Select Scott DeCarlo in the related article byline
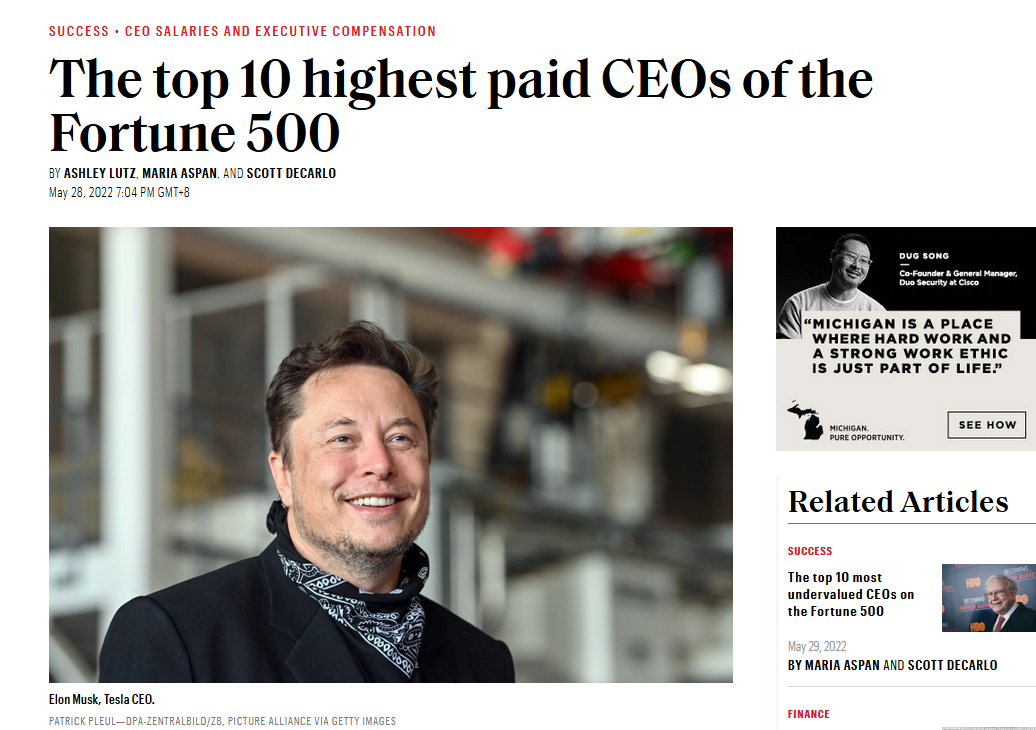 tap(952, 665)
